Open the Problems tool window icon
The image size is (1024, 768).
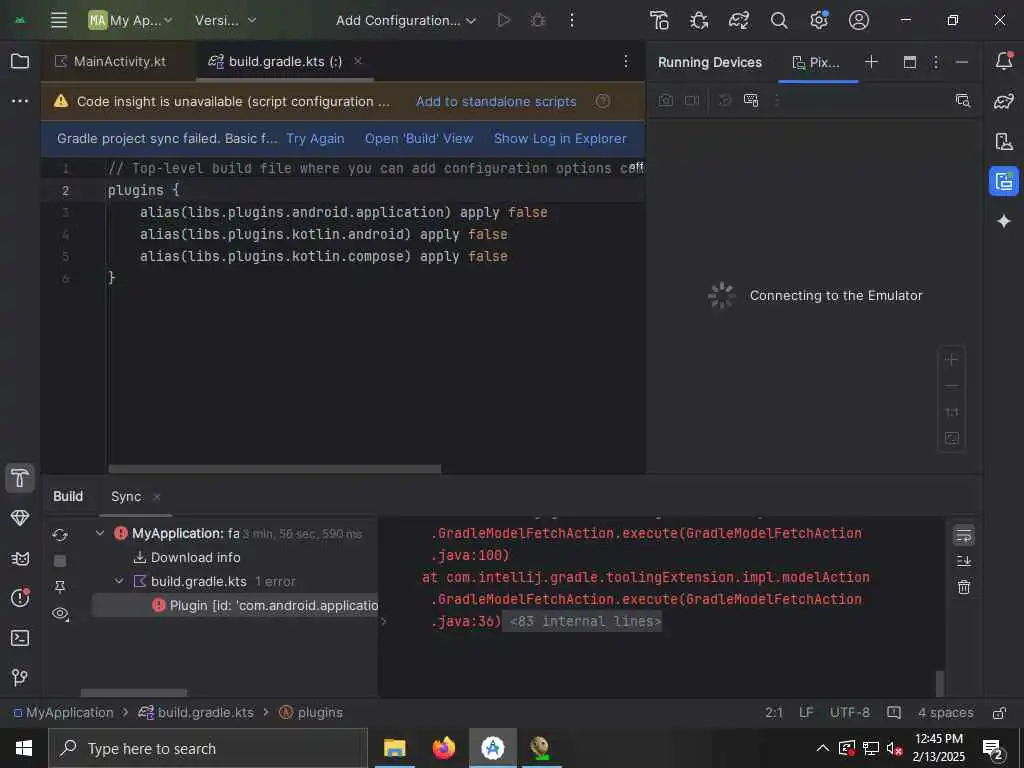(20, 598)
